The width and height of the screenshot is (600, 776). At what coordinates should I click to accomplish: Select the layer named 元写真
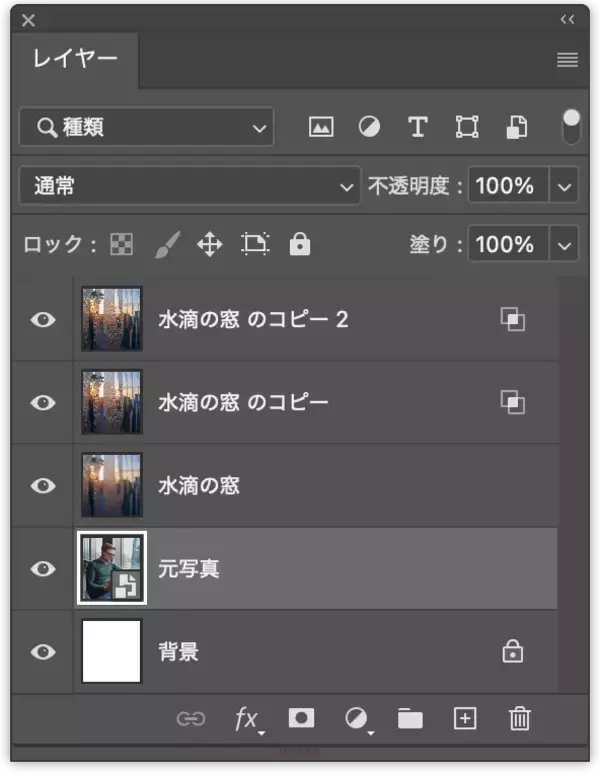click(189, 569)
